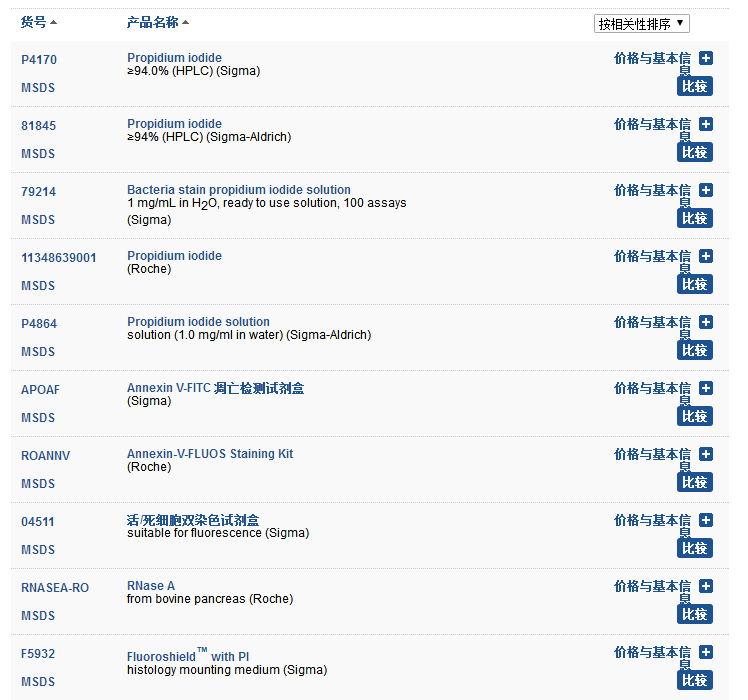The image size is (748, 700).
Task: Open MSDS for P4170
Action: 38,88
